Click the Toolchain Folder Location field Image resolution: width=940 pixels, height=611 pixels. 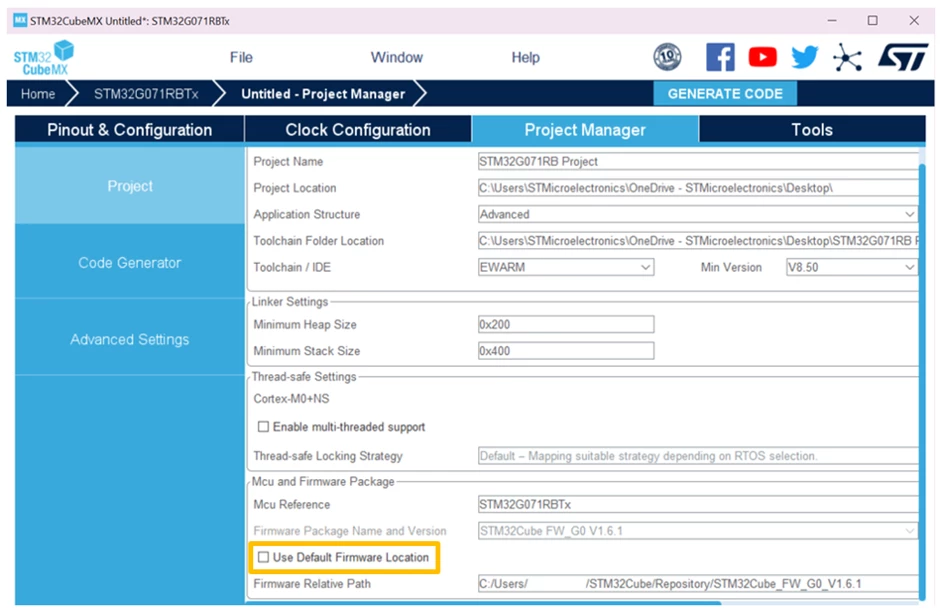(x=698, y=240)
